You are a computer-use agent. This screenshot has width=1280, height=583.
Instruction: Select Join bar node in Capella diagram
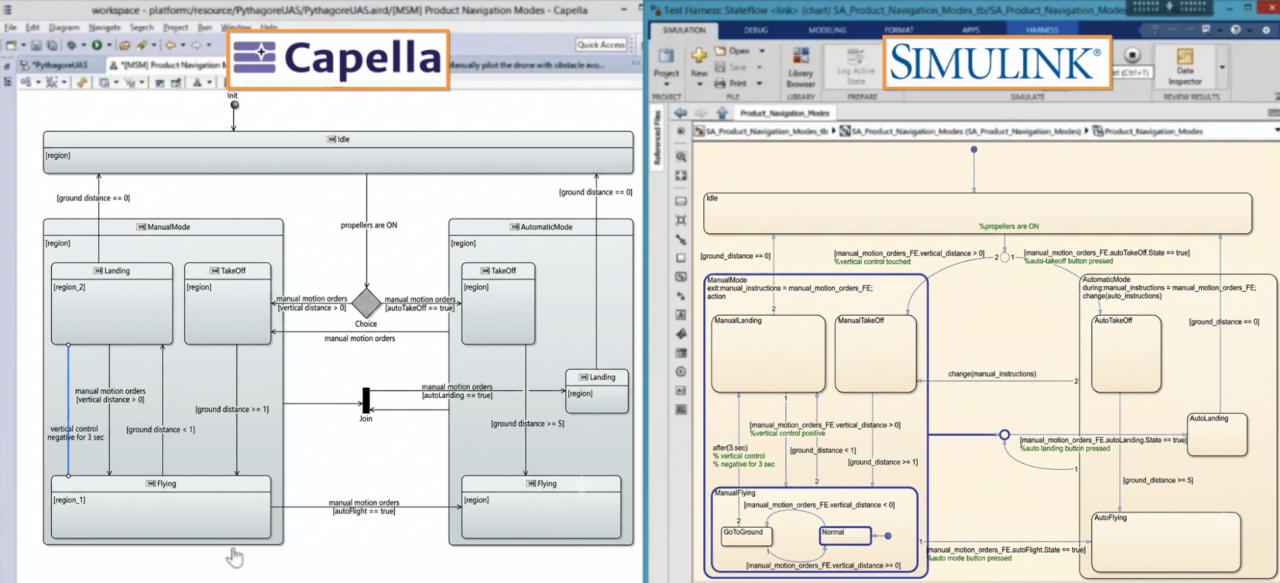pos(366,399)
